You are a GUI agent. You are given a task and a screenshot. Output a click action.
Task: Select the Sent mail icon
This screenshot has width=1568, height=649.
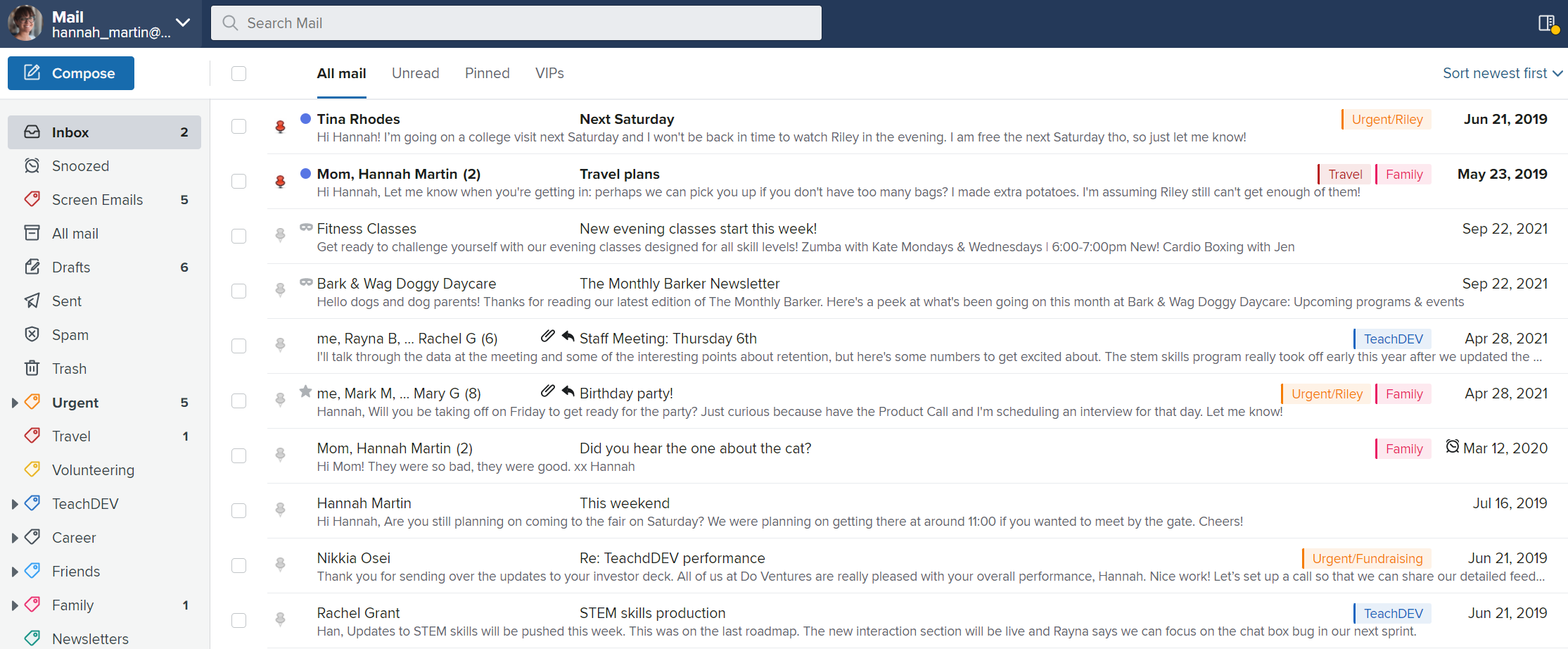coord(32,301)
